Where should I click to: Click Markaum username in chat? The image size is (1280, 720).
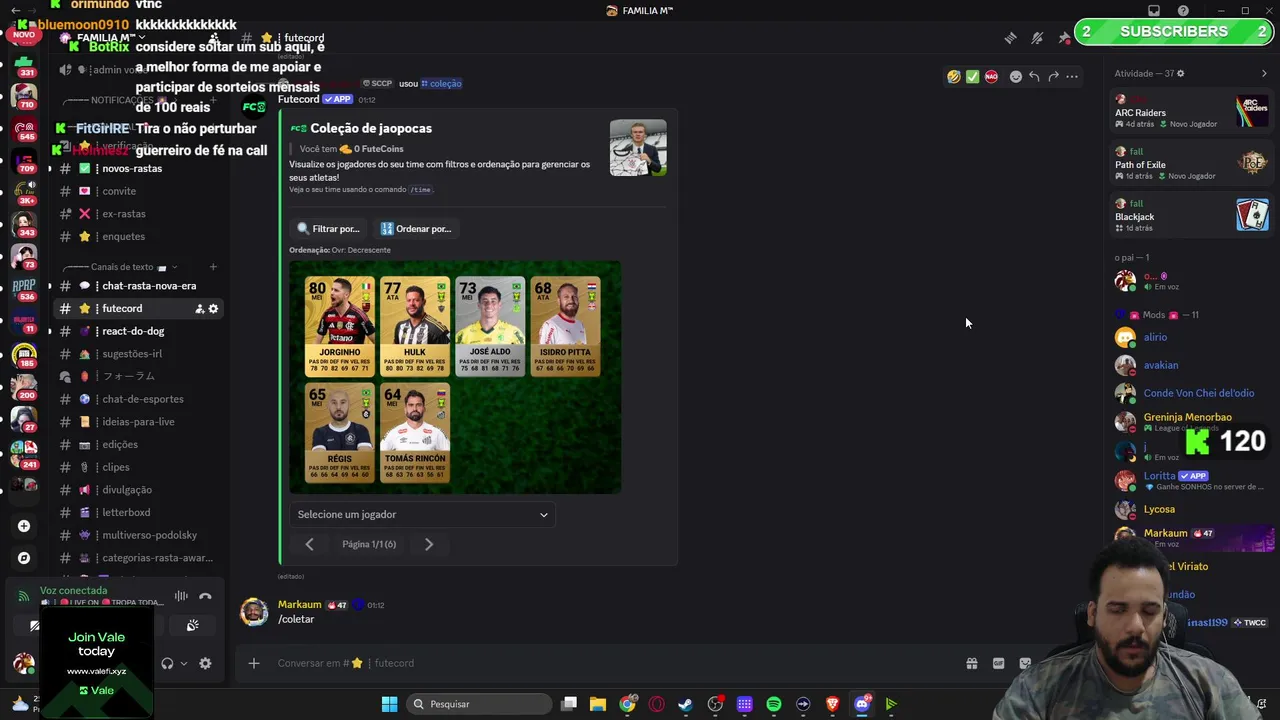300,605
